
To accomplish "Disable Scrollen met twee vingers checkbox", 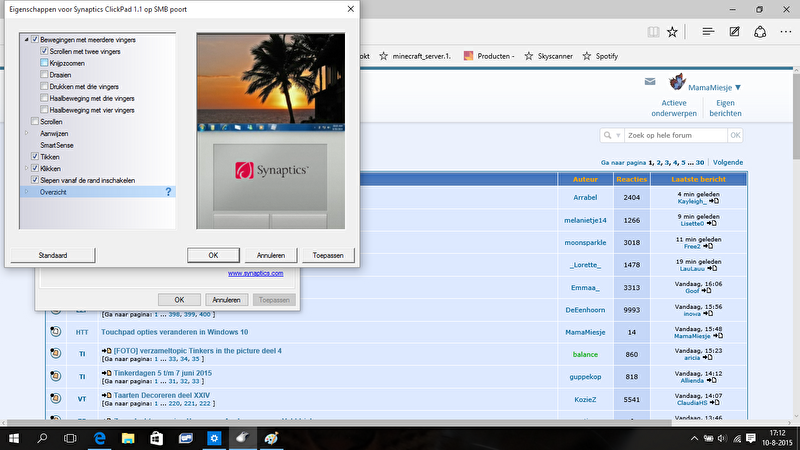I will 45,50.
